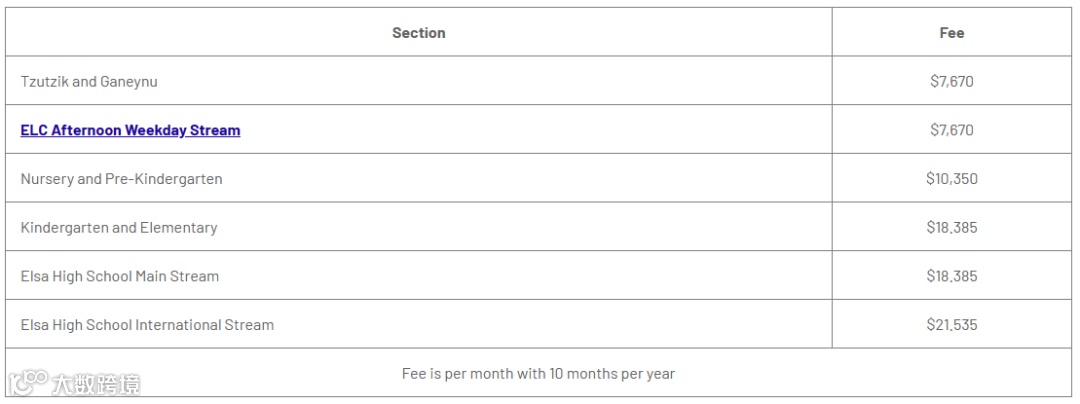
Task: Open the ELC Afternoon Weekday Stream link
Action: tap(130, 130)
